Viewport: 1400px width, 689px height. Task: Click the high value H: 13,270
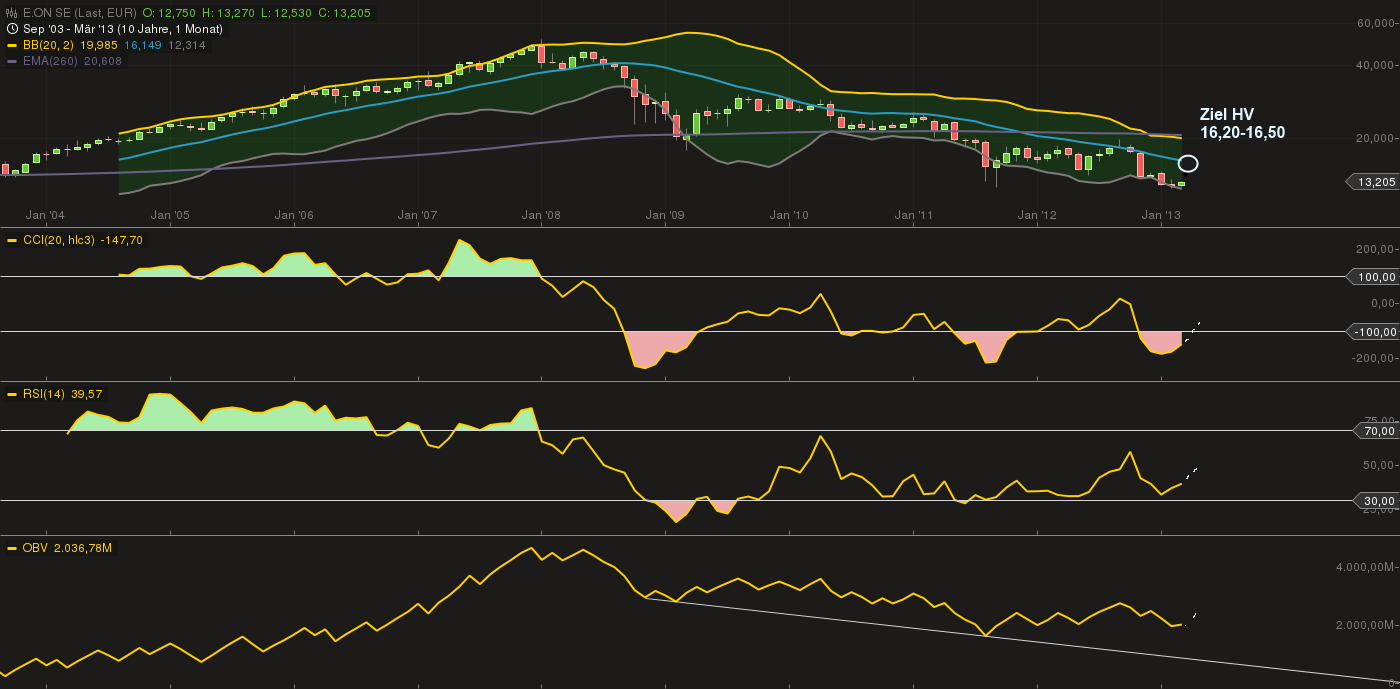227,13
